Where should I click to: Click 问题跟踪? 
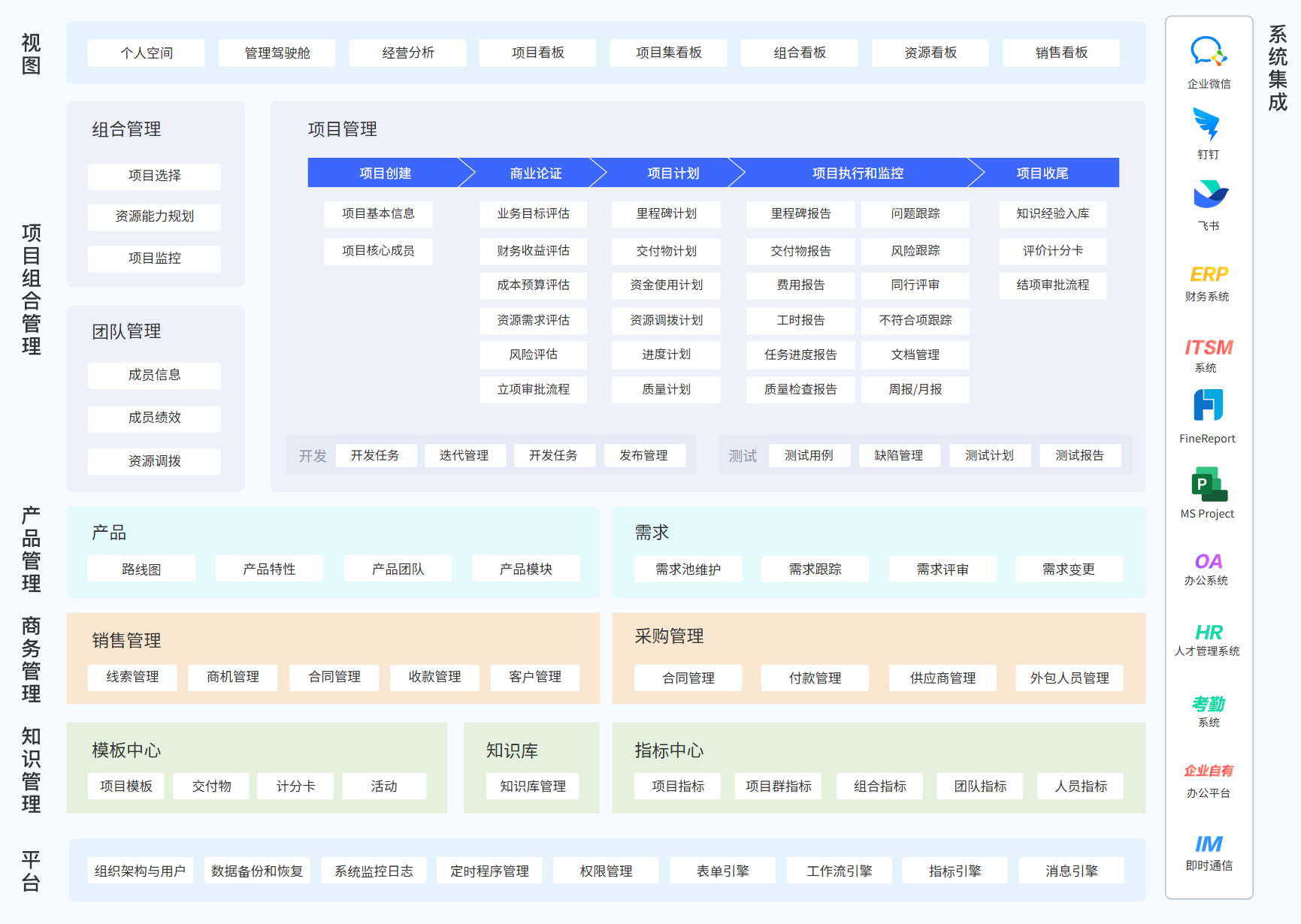pos(915,214)
